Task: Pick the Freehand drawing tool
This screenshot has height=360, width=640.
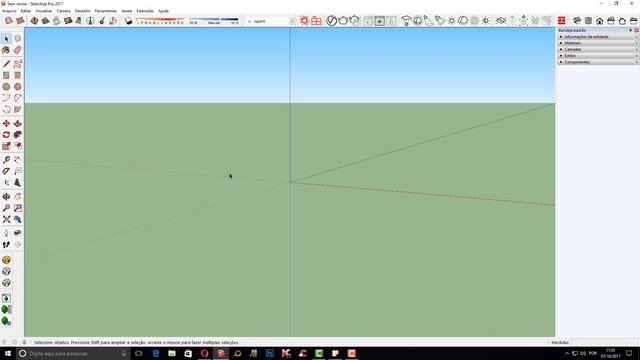Action: click(x=18, y=64)
